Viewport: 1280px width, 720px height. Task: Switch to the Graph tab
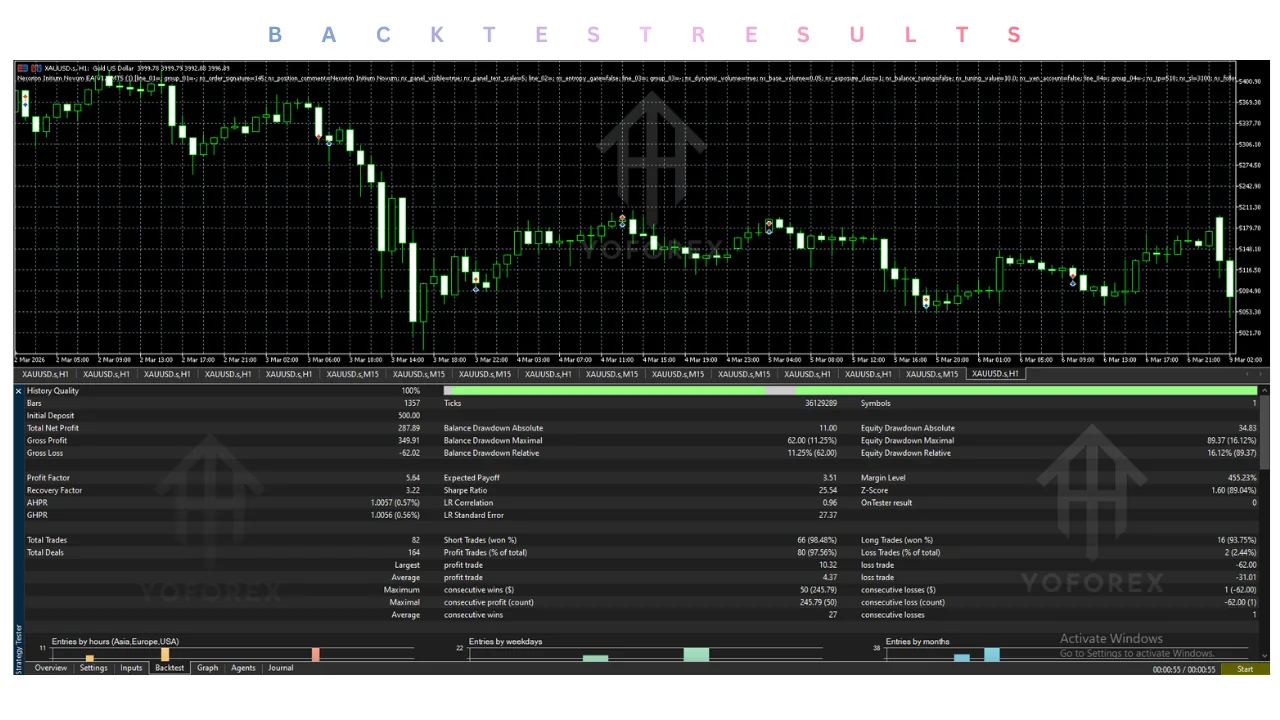point(208,668)
